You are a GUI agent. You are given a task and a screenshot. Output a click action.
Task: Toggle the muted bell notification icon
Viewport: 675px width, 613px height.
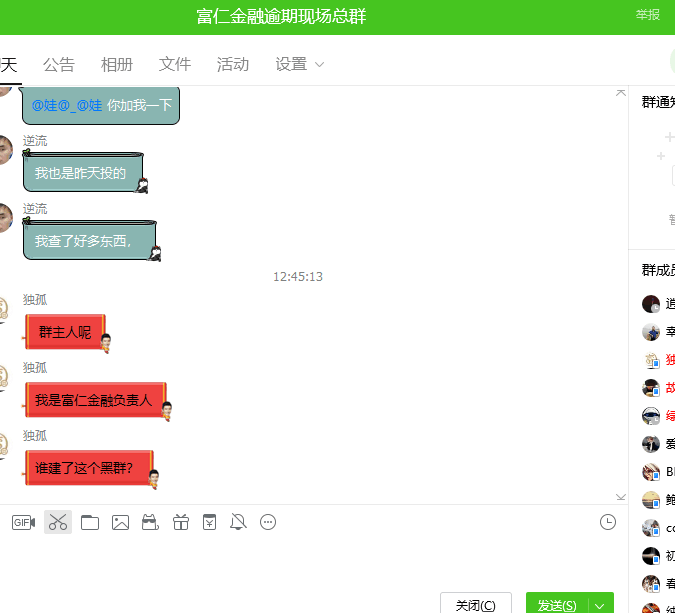[x=238, y=522]
